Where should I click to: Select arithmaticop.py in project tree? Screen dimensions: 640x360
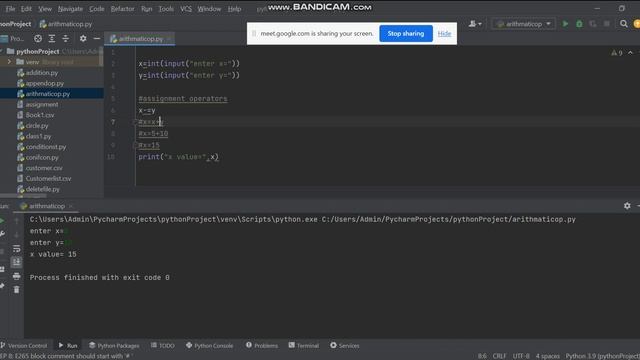[48, 94]
